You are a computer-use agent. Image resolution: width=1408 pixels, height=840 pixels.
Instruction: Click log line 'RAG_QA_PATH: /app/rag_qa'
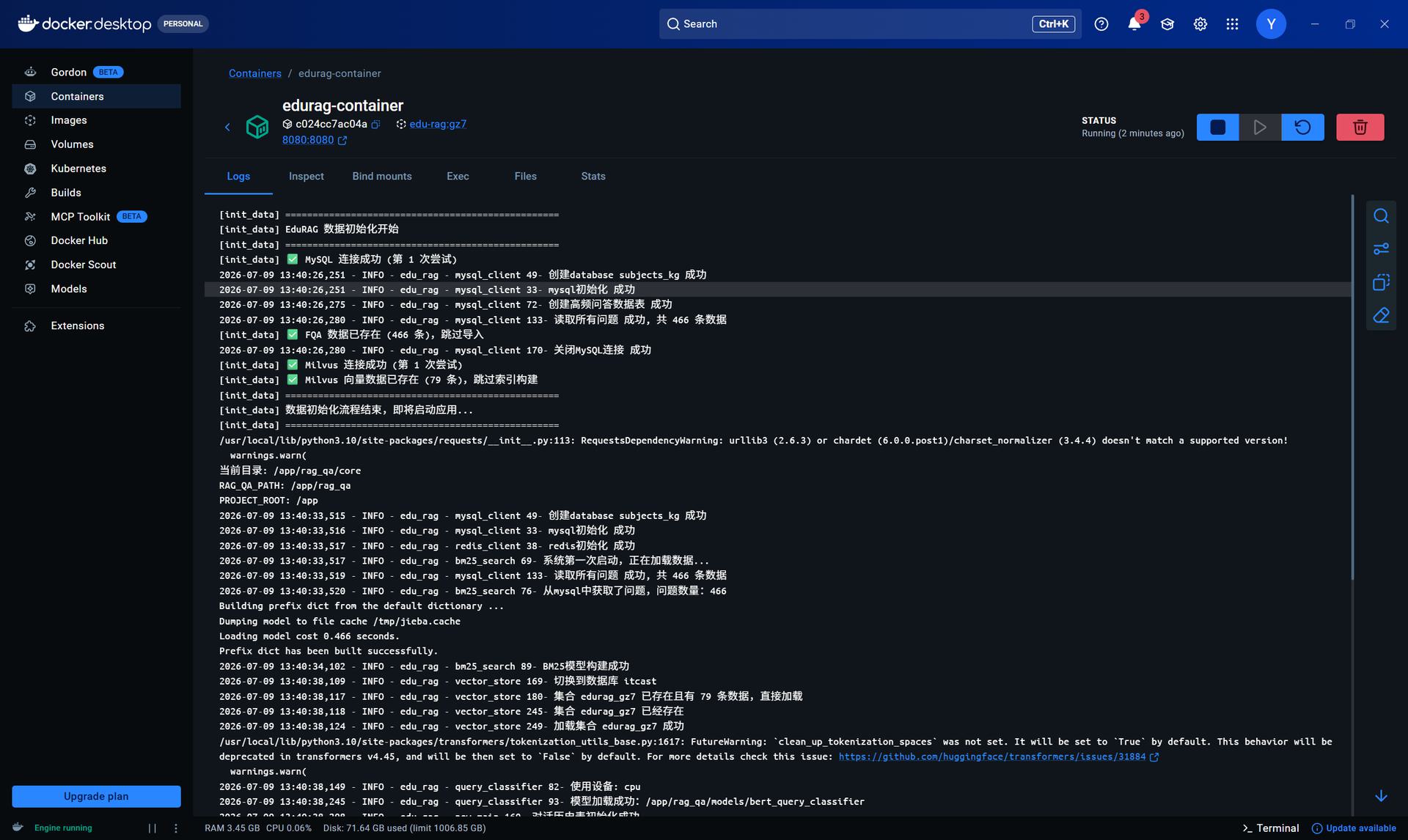tap(285, 486)
